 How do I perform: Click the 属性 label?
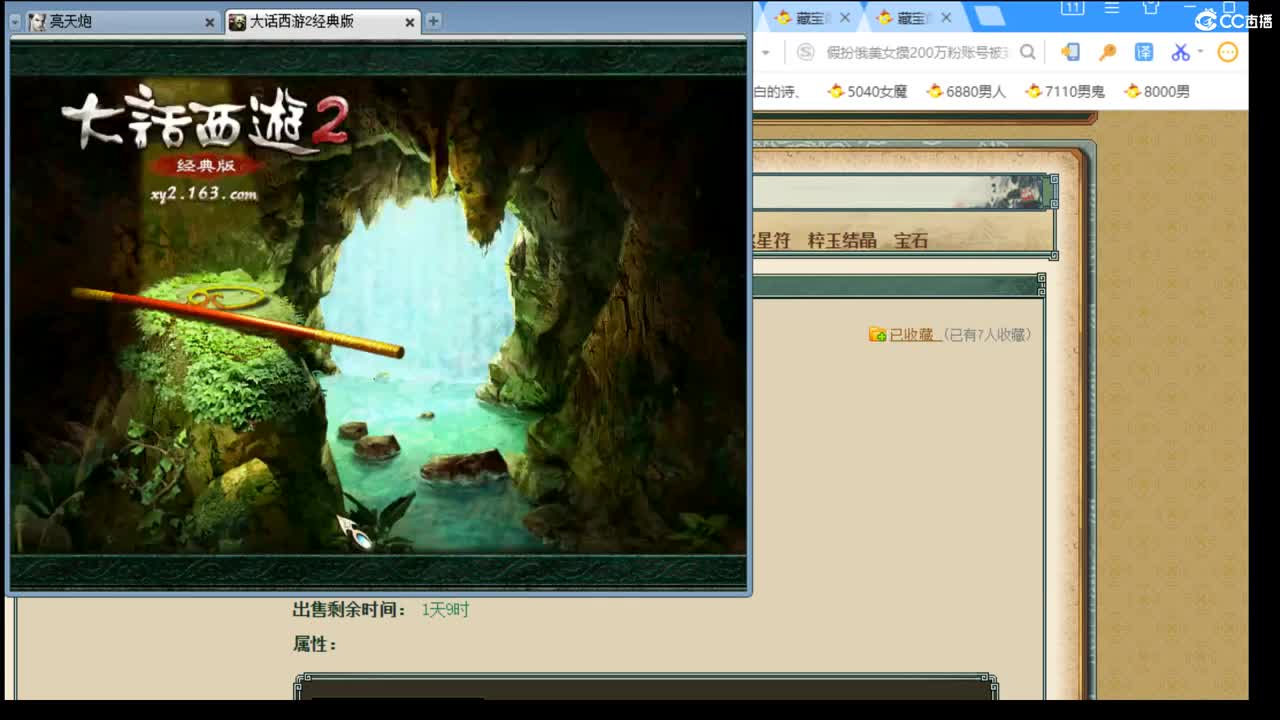pyautogui.click(x=314, y=644)
